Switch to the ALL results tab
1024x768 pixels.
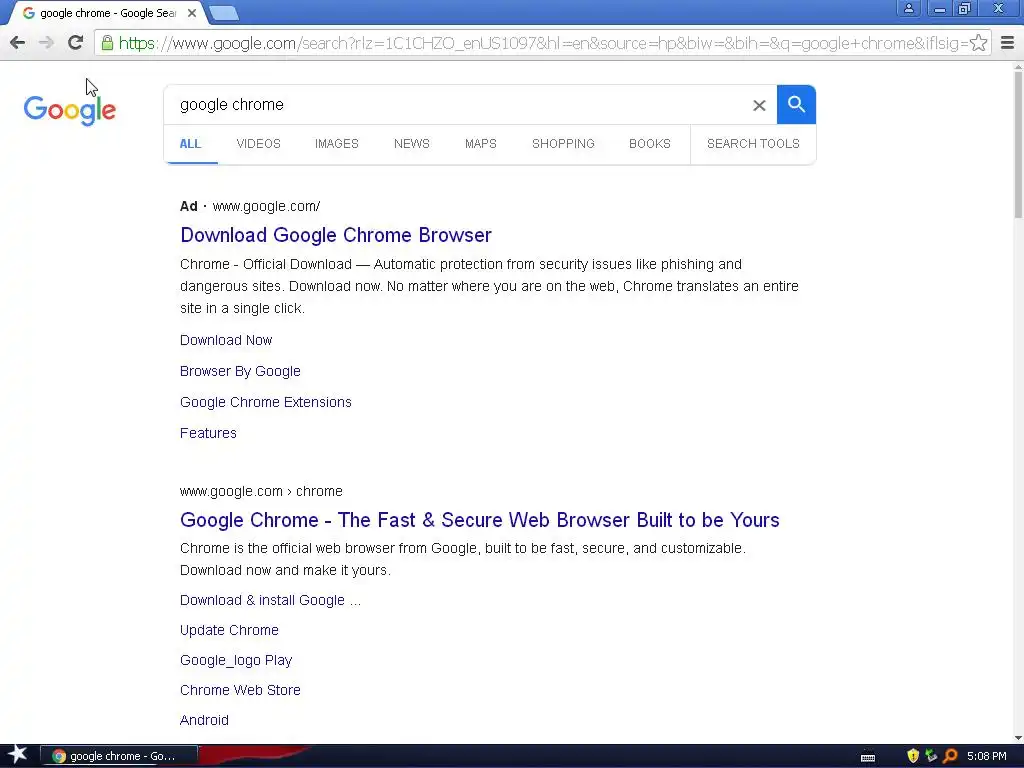(190, 144)
